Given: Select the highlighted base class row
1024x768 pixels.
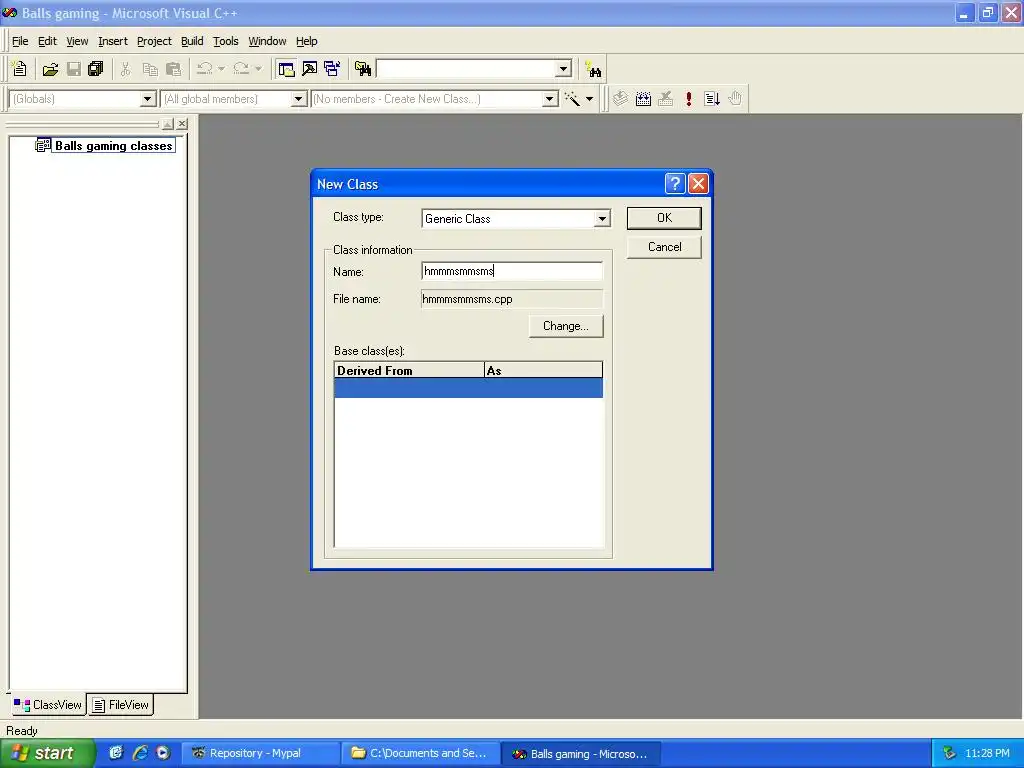Looking at the screenshot, I should click(x=468, y=388).
